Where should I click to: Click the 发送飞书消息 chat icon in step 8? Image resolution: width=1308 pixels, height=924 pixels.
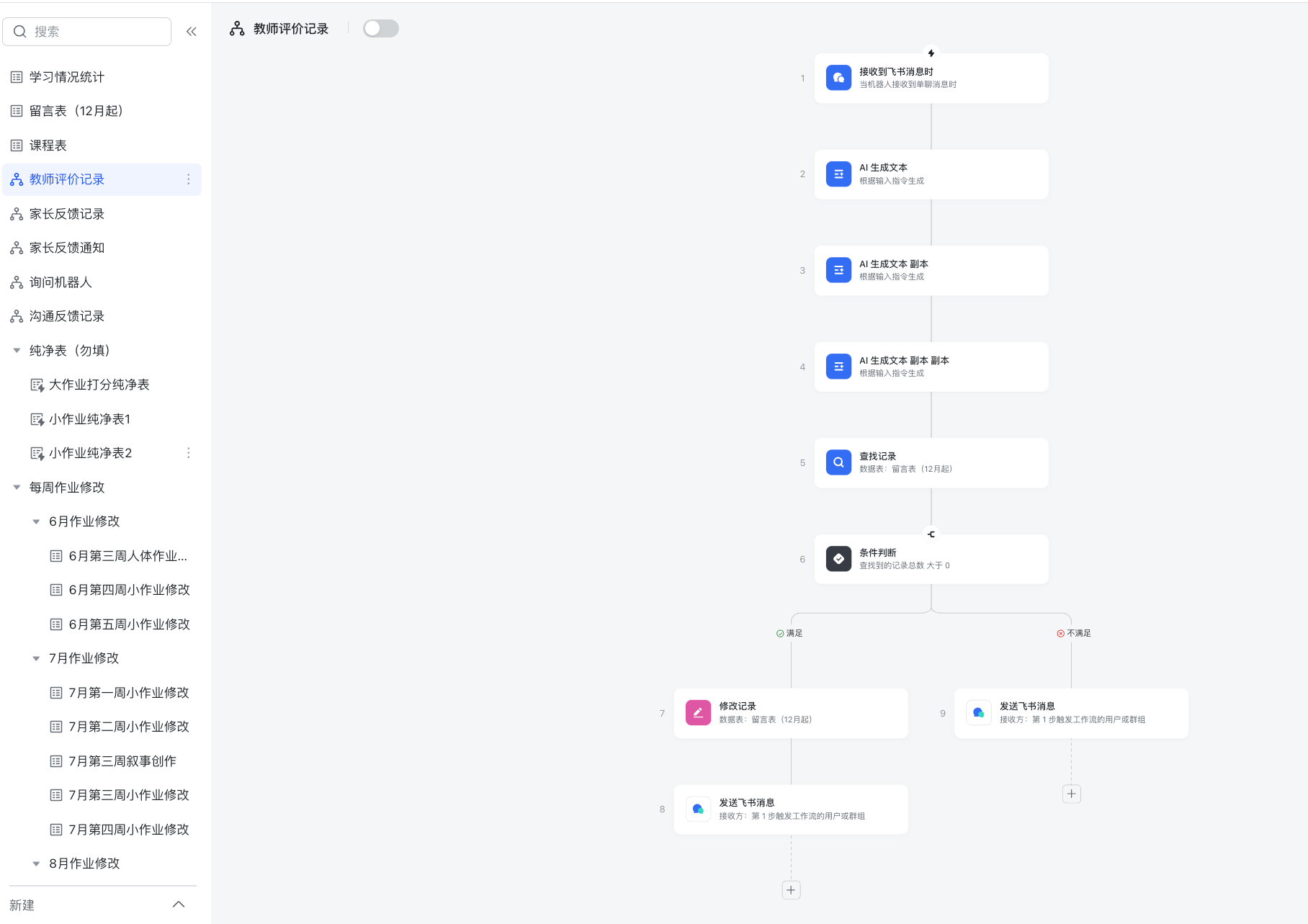click(697, 808)
